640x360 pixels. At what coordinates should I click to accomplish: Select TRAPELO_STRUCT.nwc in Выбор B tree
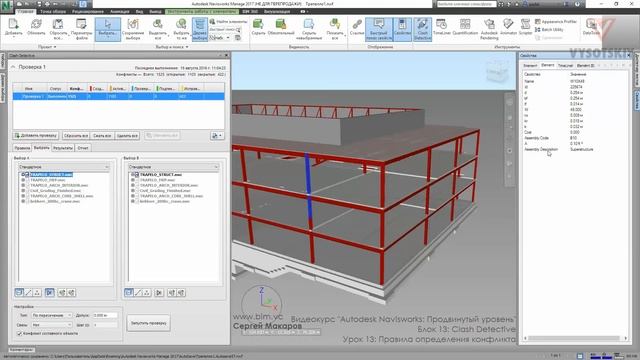tap(160, 175)
